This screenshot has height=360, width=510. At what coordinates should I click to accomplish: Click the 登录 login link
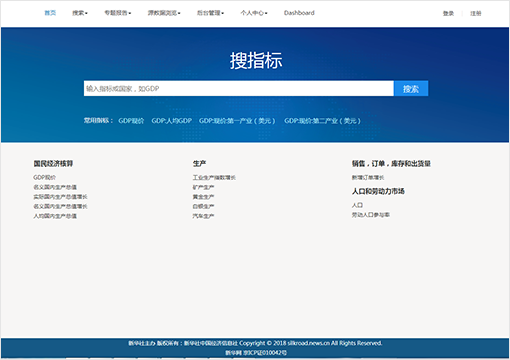448,13
